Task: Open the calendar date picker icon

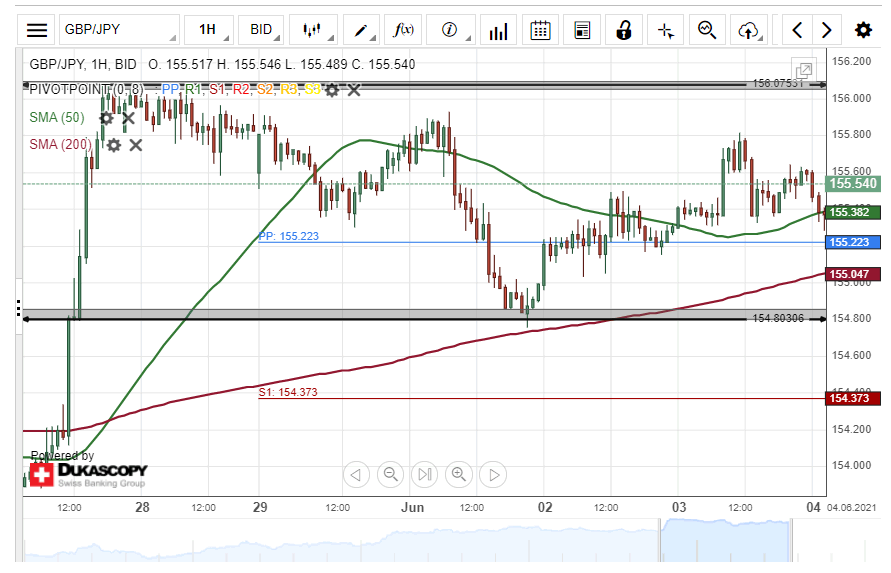Action: click(x=540, y=30)
